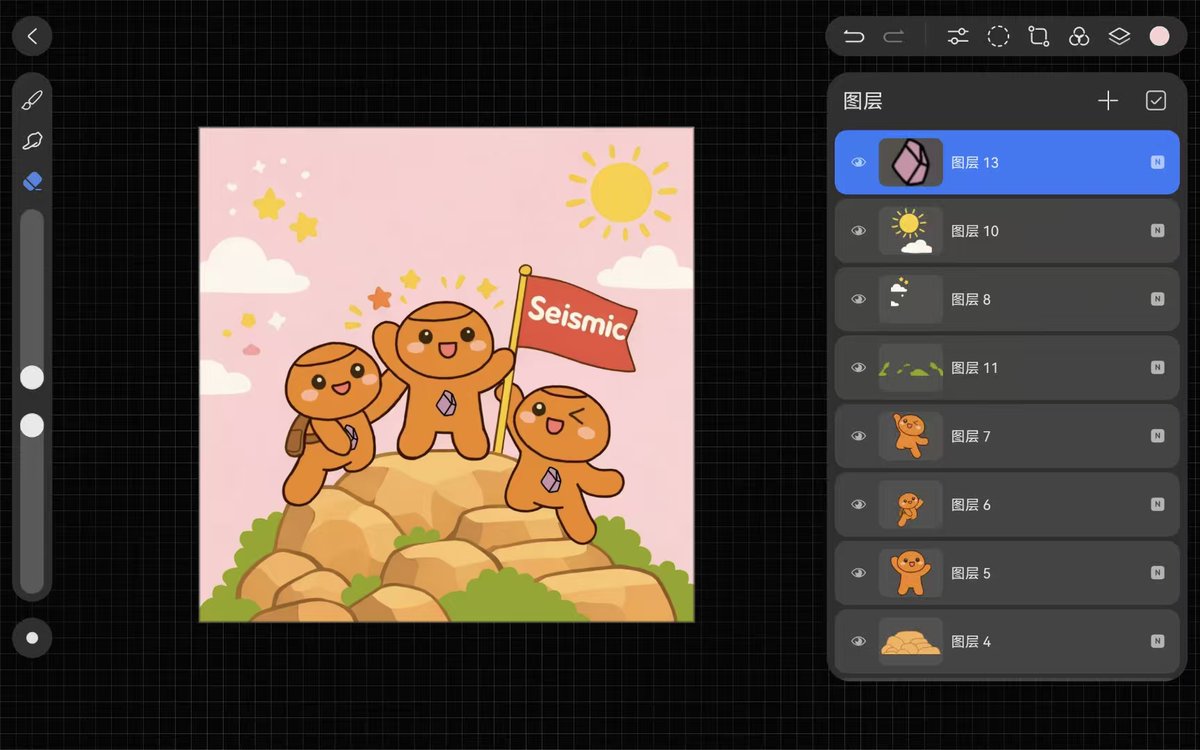Open blend mode N for 图层 11
Viewport: 1200px width, 750px height.
[1157, 368]
